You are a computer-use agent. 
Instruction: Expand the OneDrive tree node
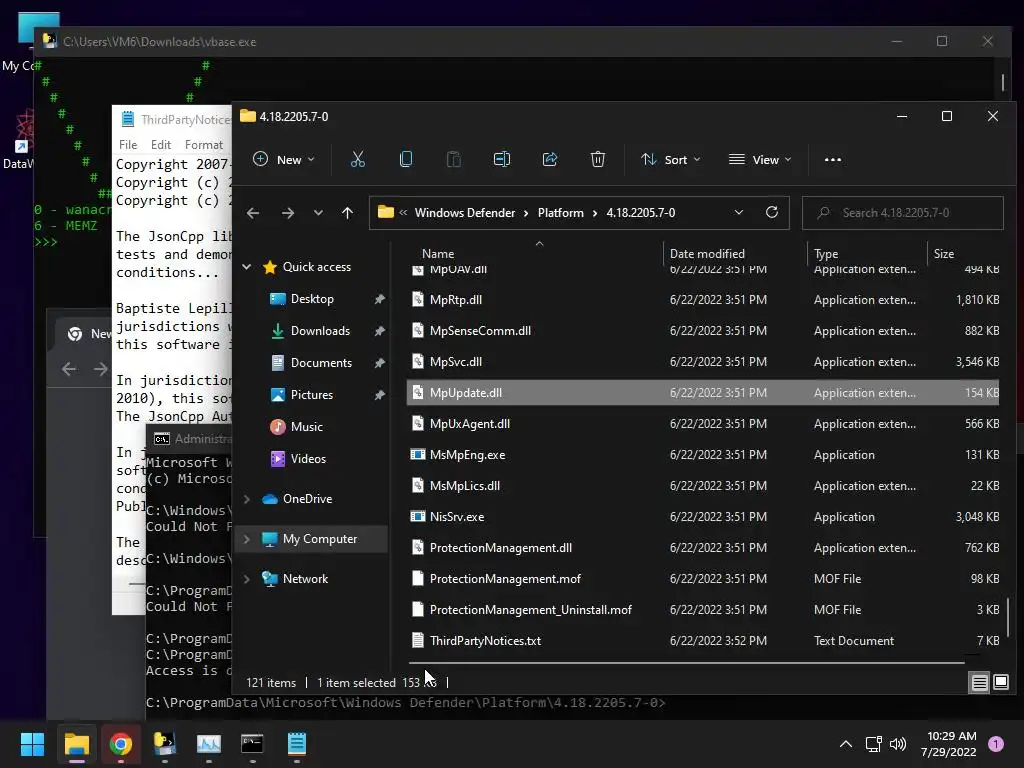coord(247,499)
